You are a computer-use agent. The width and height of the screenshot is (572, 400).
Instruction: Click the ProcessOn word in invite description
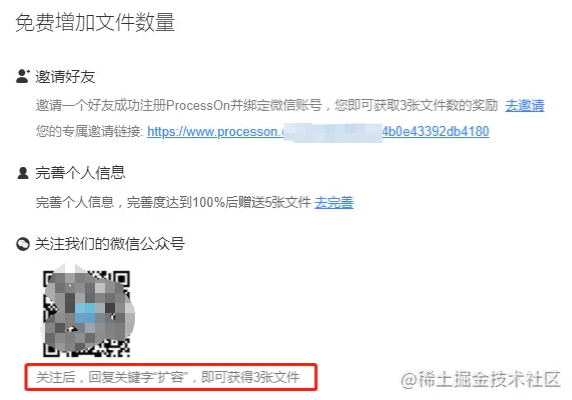click(x=198, y=105)
